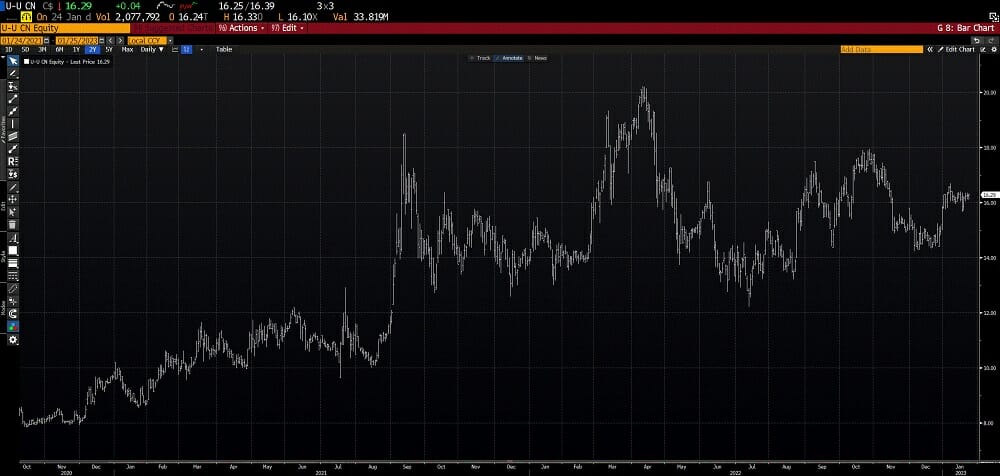This screenshot has width=1000, height=476.
Task: Toggle the Track option
Action: pyautogui.click(x=482, y=58)
